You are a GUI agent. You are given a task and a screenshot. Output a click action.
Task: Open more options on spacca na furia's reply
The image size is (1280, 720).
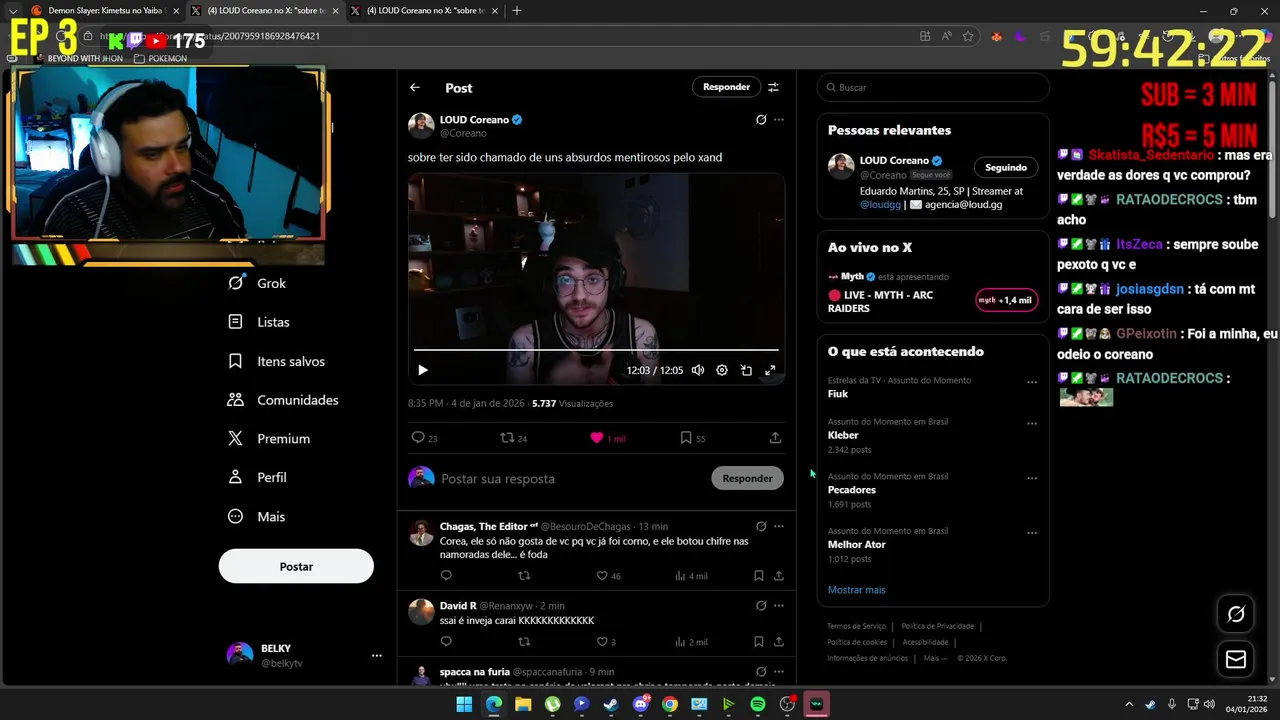click(779, 672)
